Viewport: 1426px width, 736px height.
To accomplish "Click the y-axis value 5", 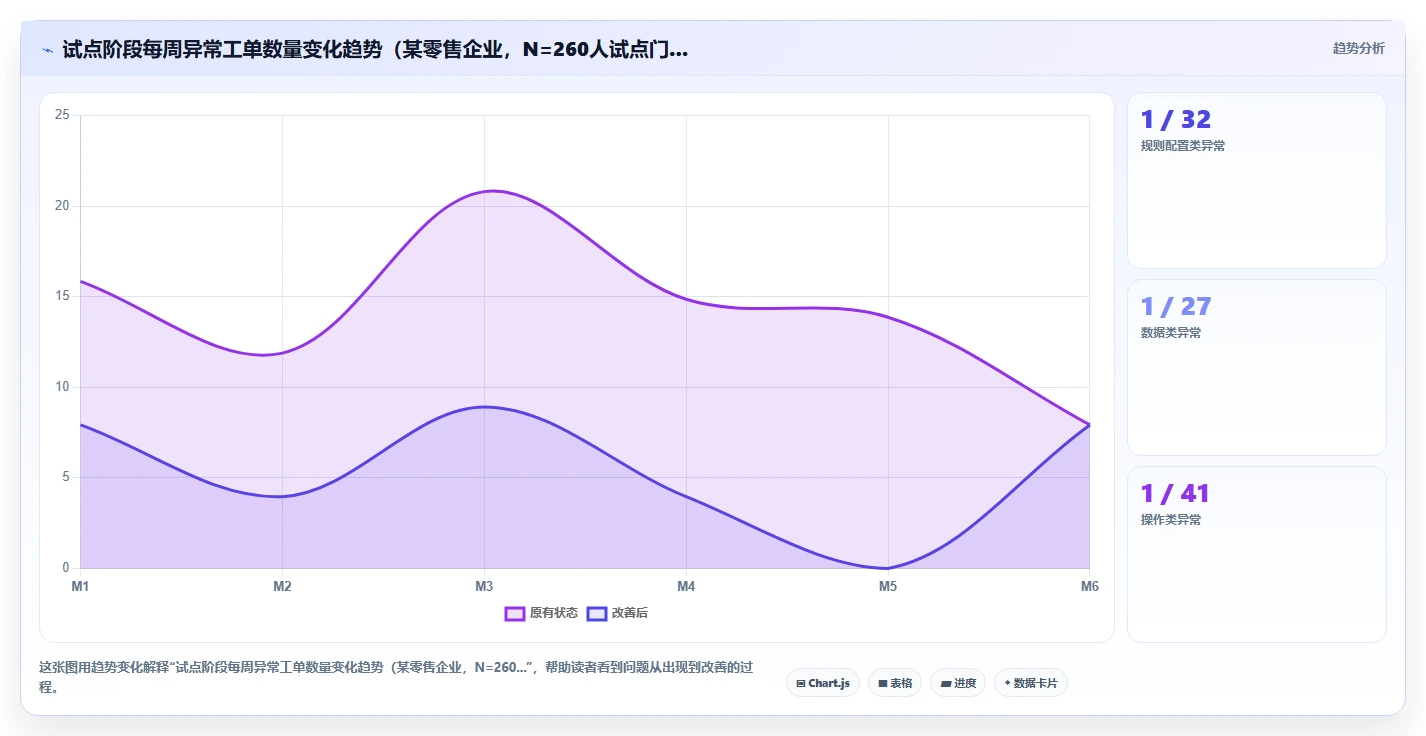I will tap(66, 477).
